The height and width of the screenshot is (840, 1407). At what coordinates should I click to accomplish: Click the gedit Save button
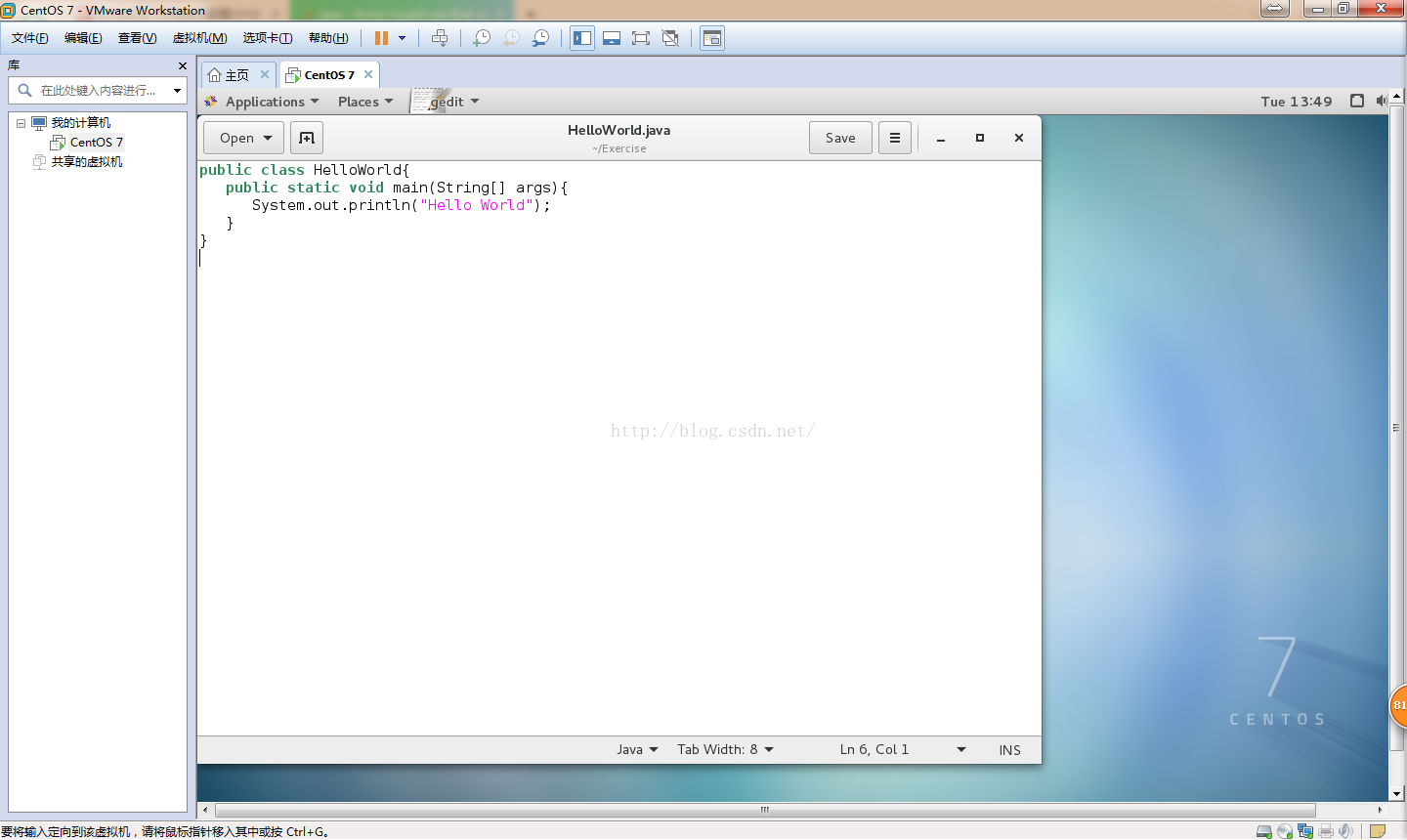(840, 138)
